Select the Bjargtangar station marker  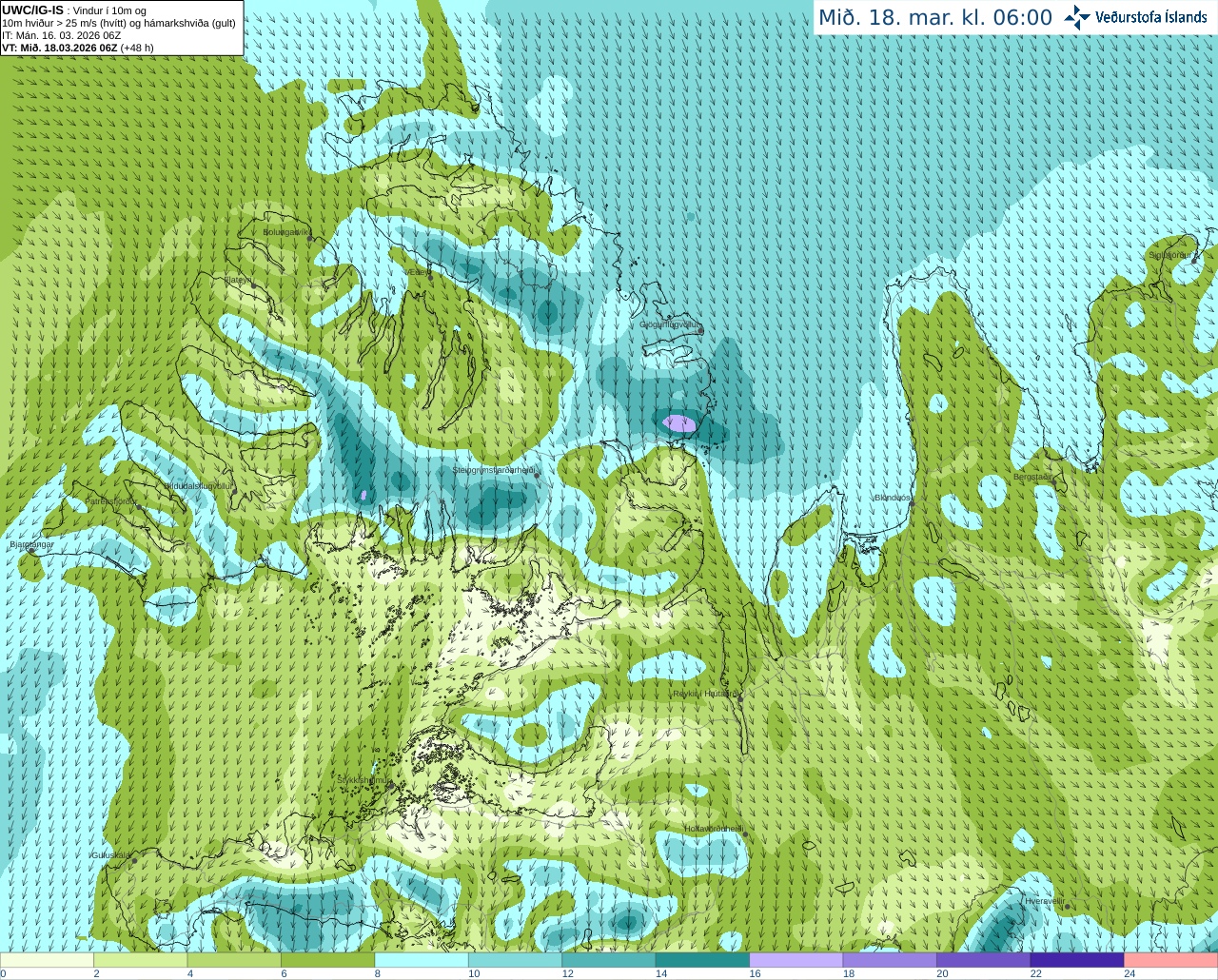click(x=31, y=551)
